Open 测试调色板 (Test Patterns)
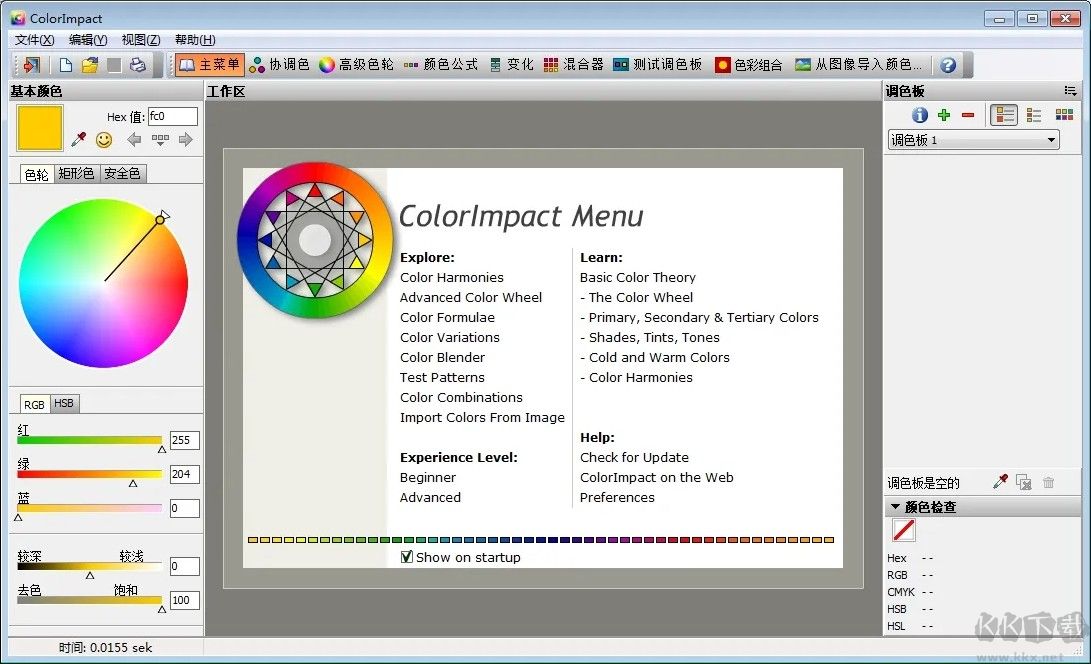This screenshot has width=1091, height=664. point(665,64)
